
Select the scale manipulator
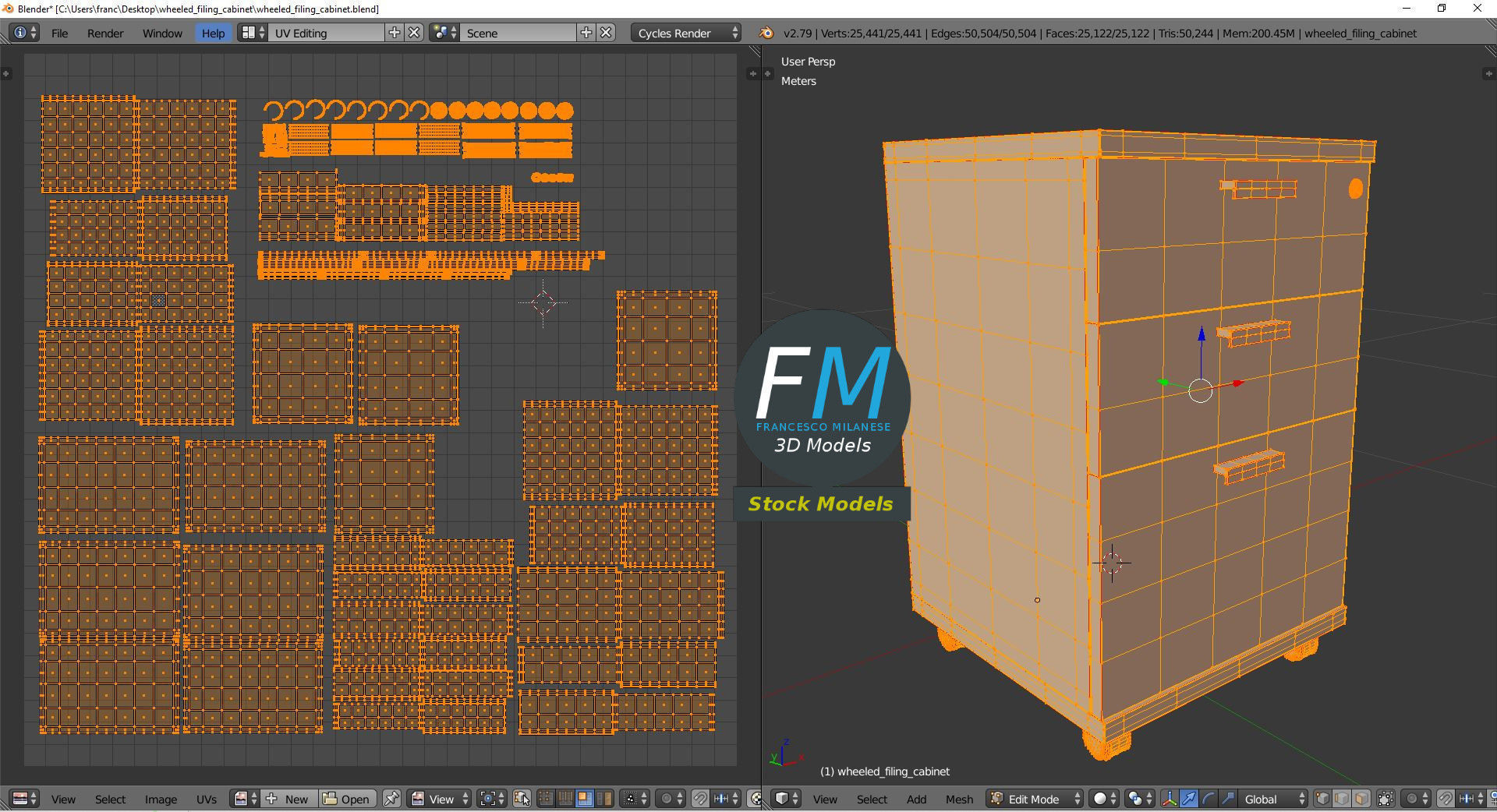pos(1228,799)
